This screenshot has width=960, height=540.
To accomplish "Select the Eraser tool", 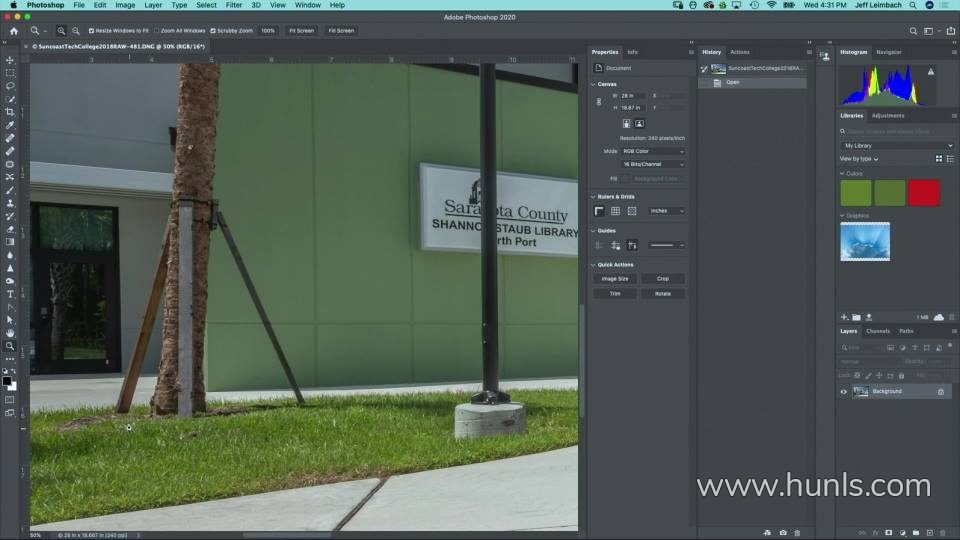I will coord(10,229).
